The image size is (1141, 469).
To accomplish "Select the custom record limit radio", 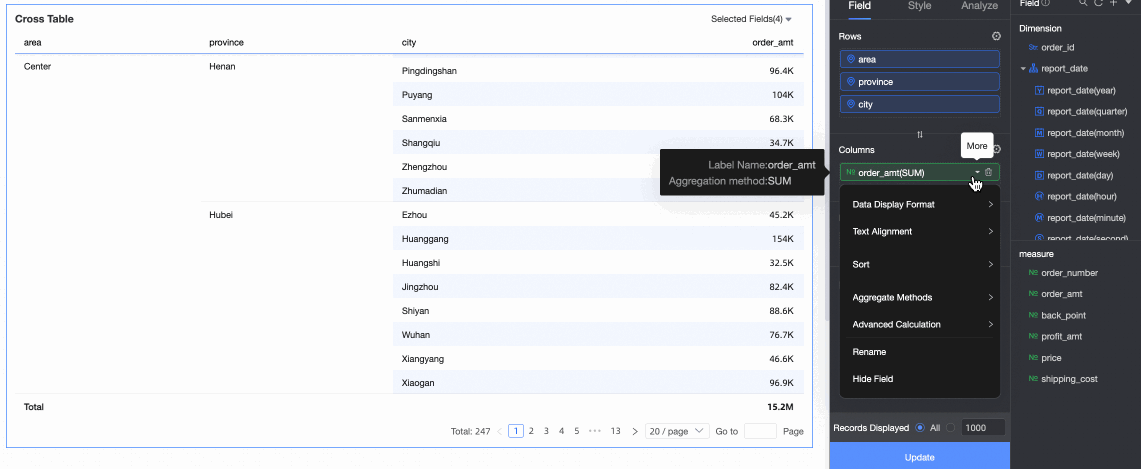I will tap(951, 427).
